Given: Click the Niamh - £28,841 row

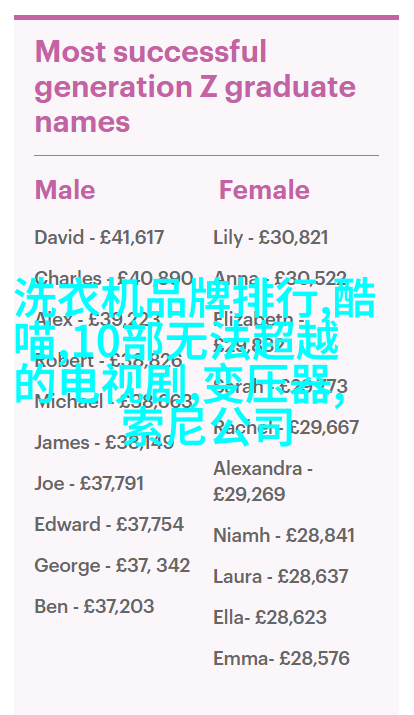Looking at the screenshot, I should pyautogui.click(x=284, y=535).
